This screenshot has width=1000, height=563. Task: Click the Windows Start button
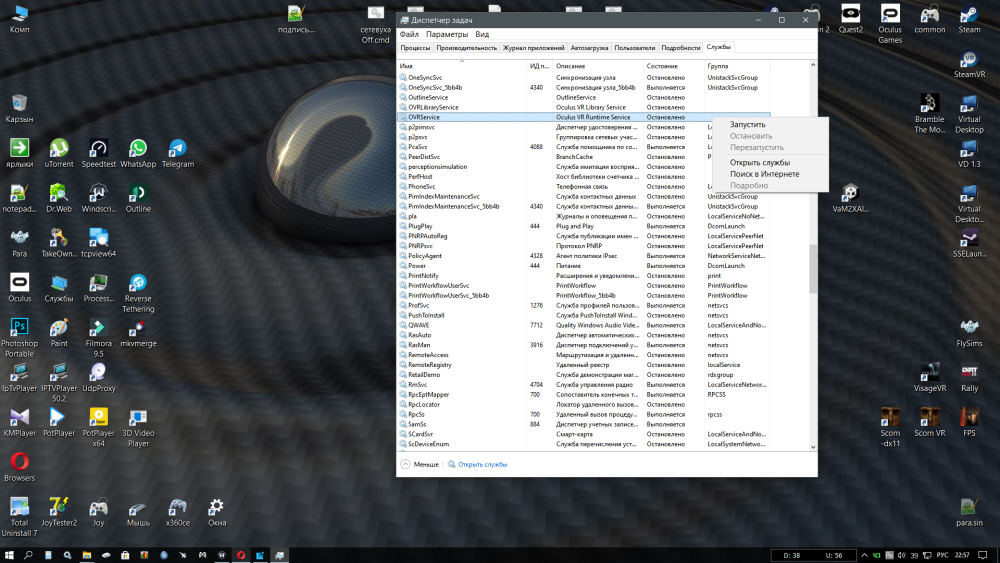(10, 554)
